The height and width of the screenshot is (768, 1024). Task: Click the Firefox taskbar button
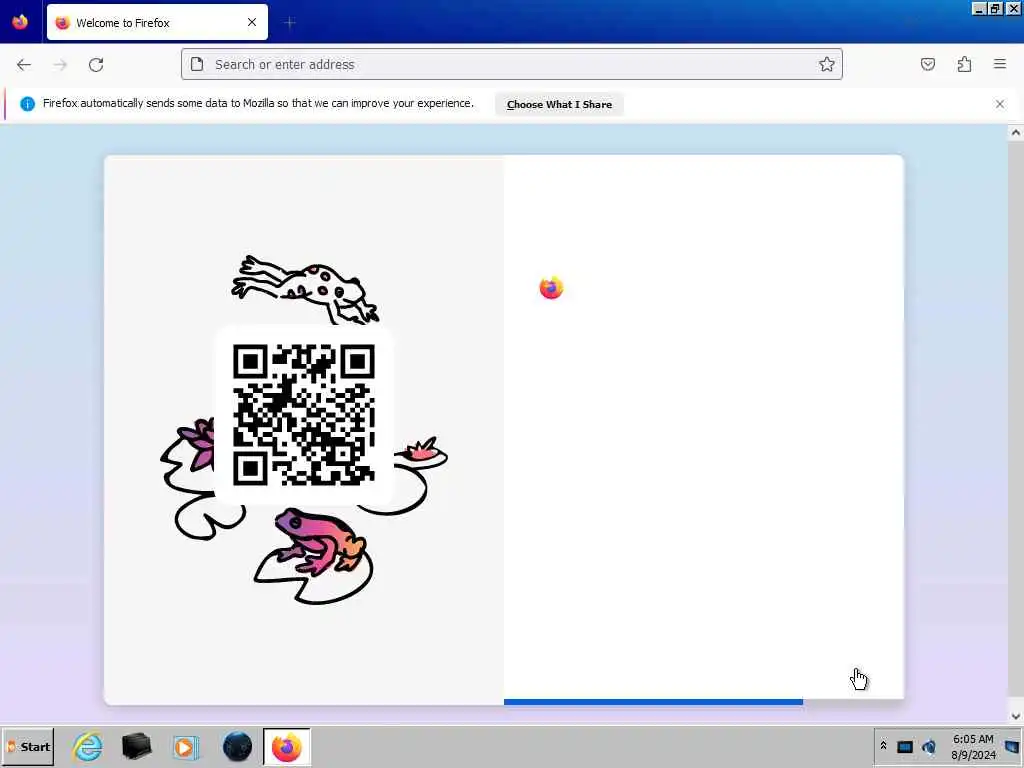[x=287, y=747]
